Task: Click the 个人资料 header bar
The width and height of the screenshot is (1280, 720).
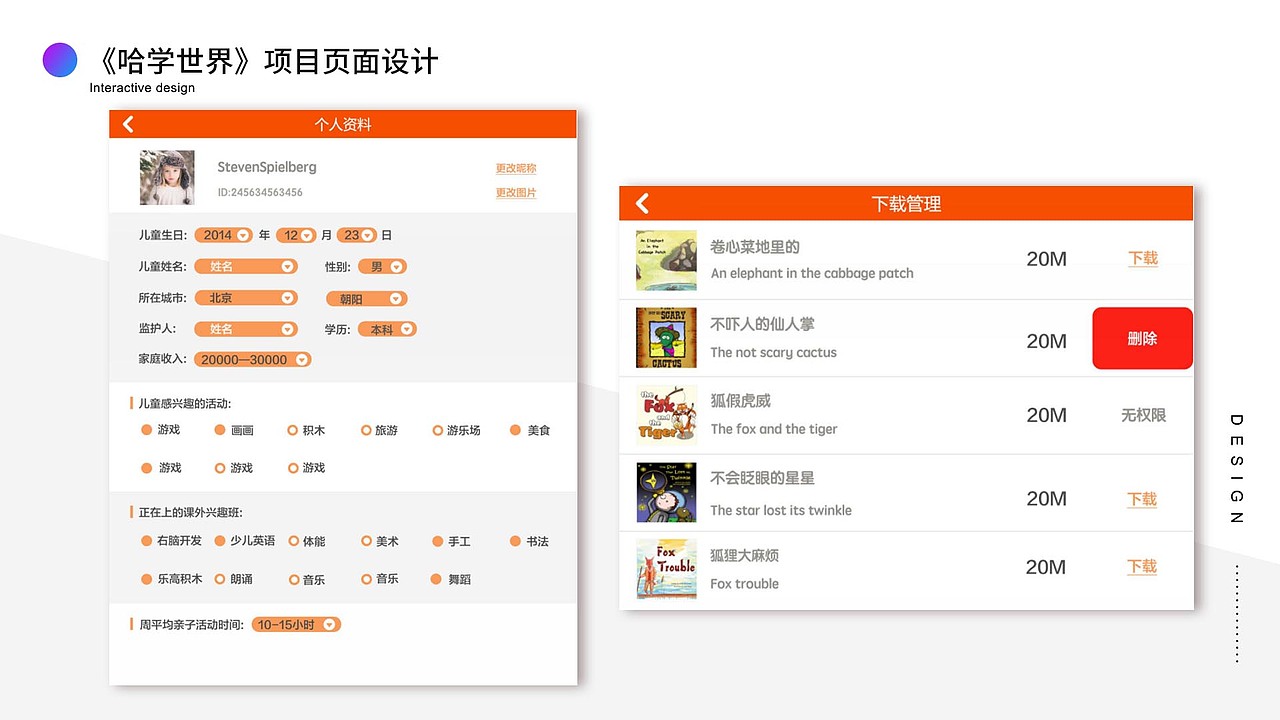Action: [343, 123]
